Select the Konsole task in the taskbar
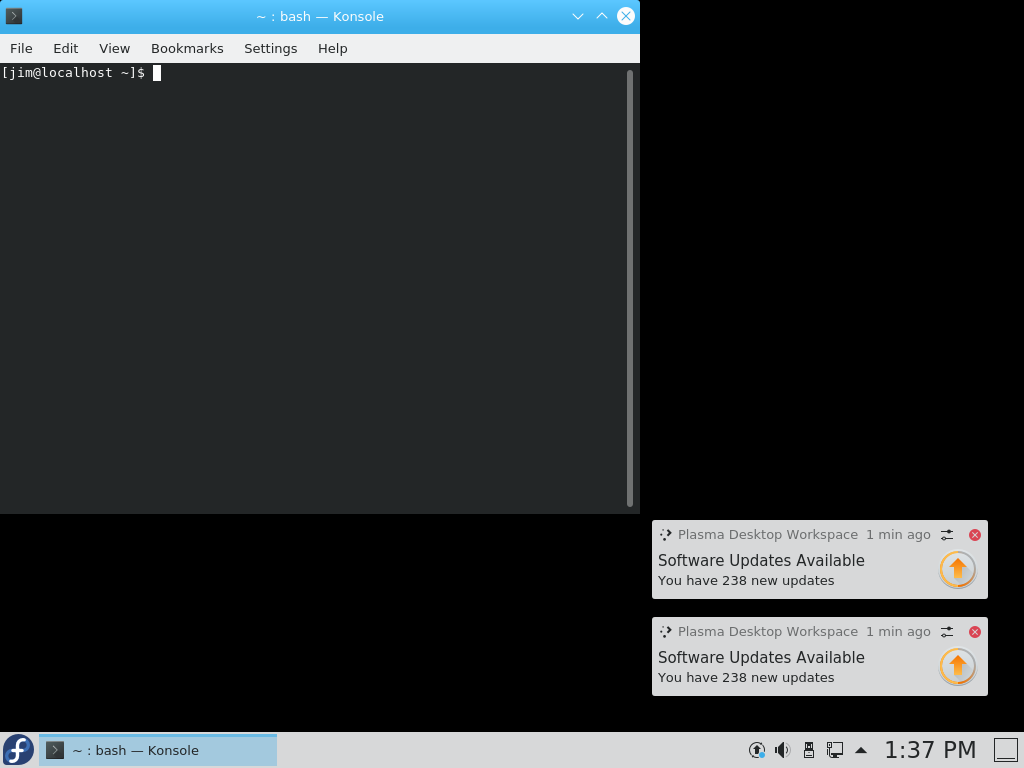1024x768 pixels. [158, 750]
